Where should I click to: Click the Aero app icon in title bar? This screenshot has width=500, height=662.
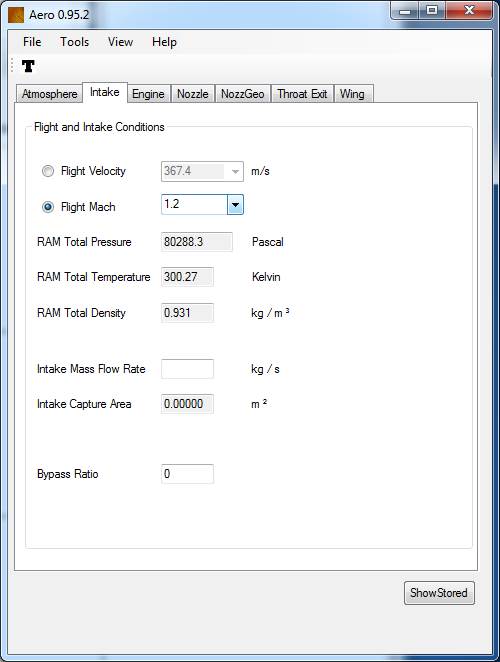tap(16, 15)
